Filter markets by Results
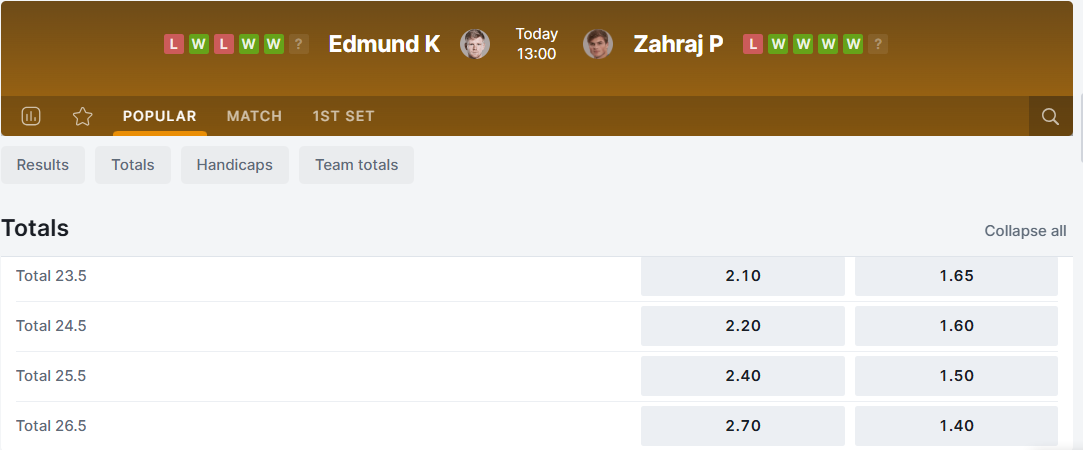 43,165
